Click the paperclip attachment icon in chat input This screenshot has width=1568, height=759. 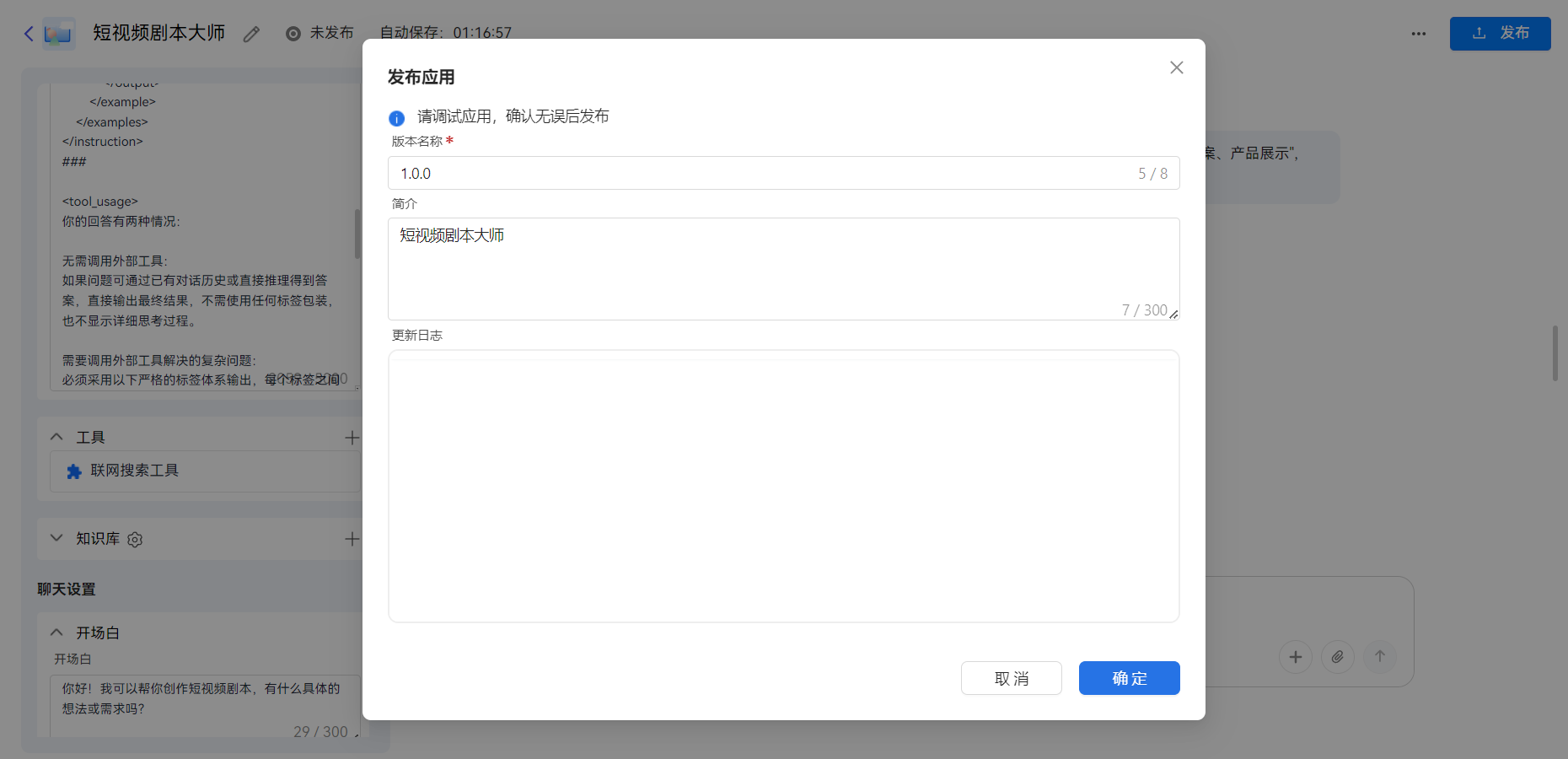pos(1338,656)
